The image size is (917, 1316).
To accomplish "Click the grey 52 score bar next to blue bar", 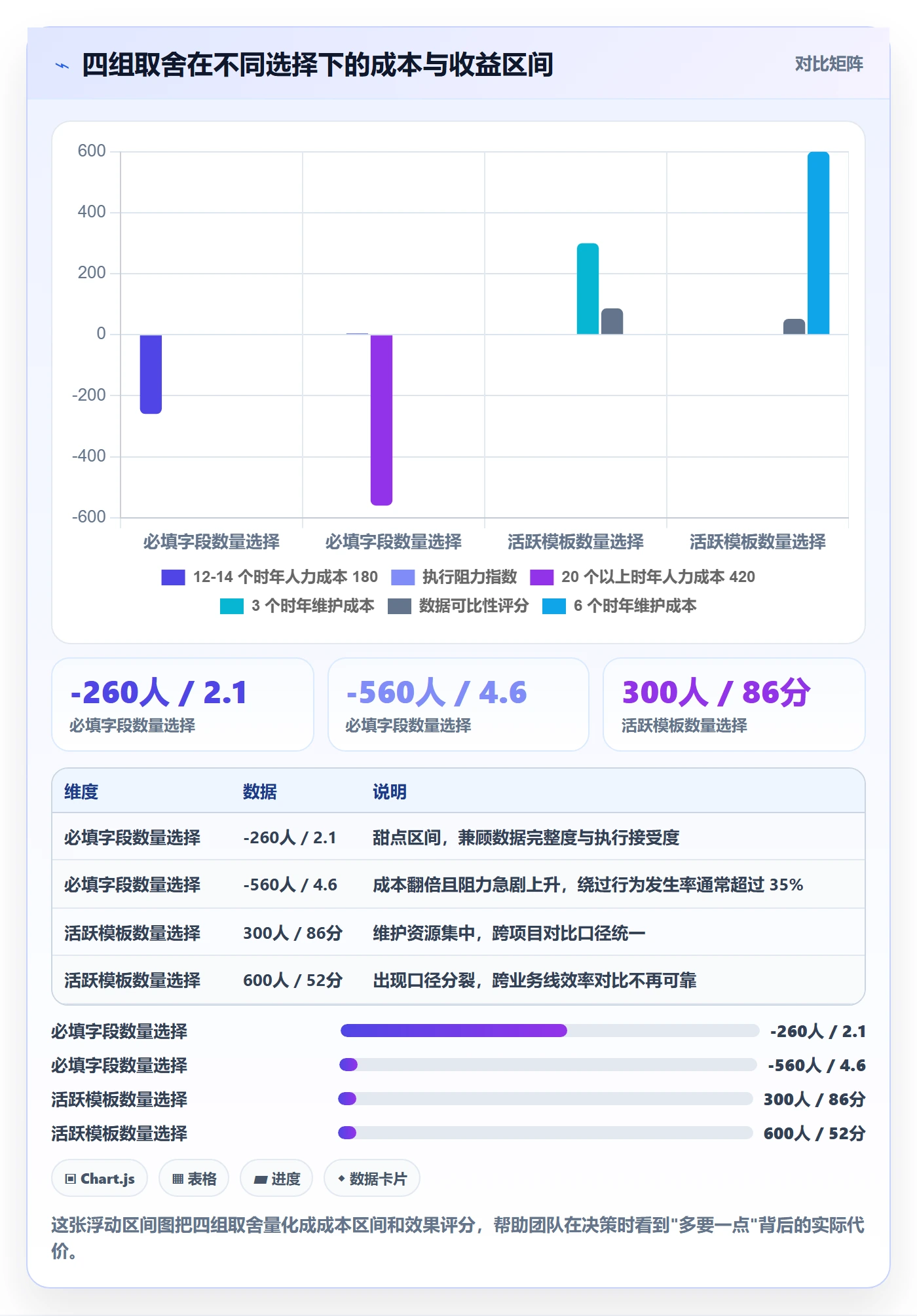I will click(x=794, y=327).
